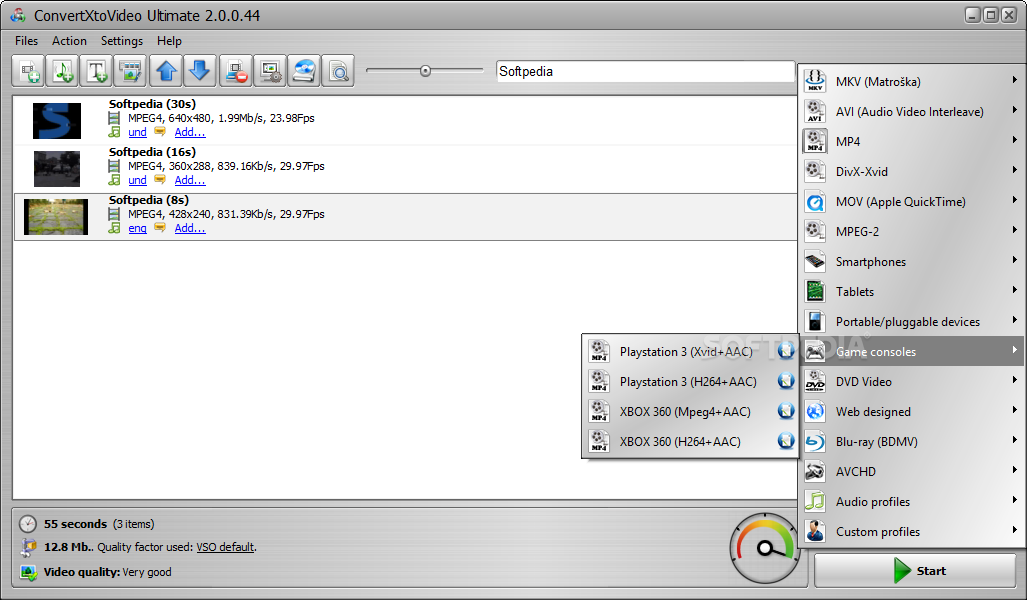Click the Audio profiles music note icon
Image resolution: width=1027 pixels, height=600 pixels.
pos(815,502)
